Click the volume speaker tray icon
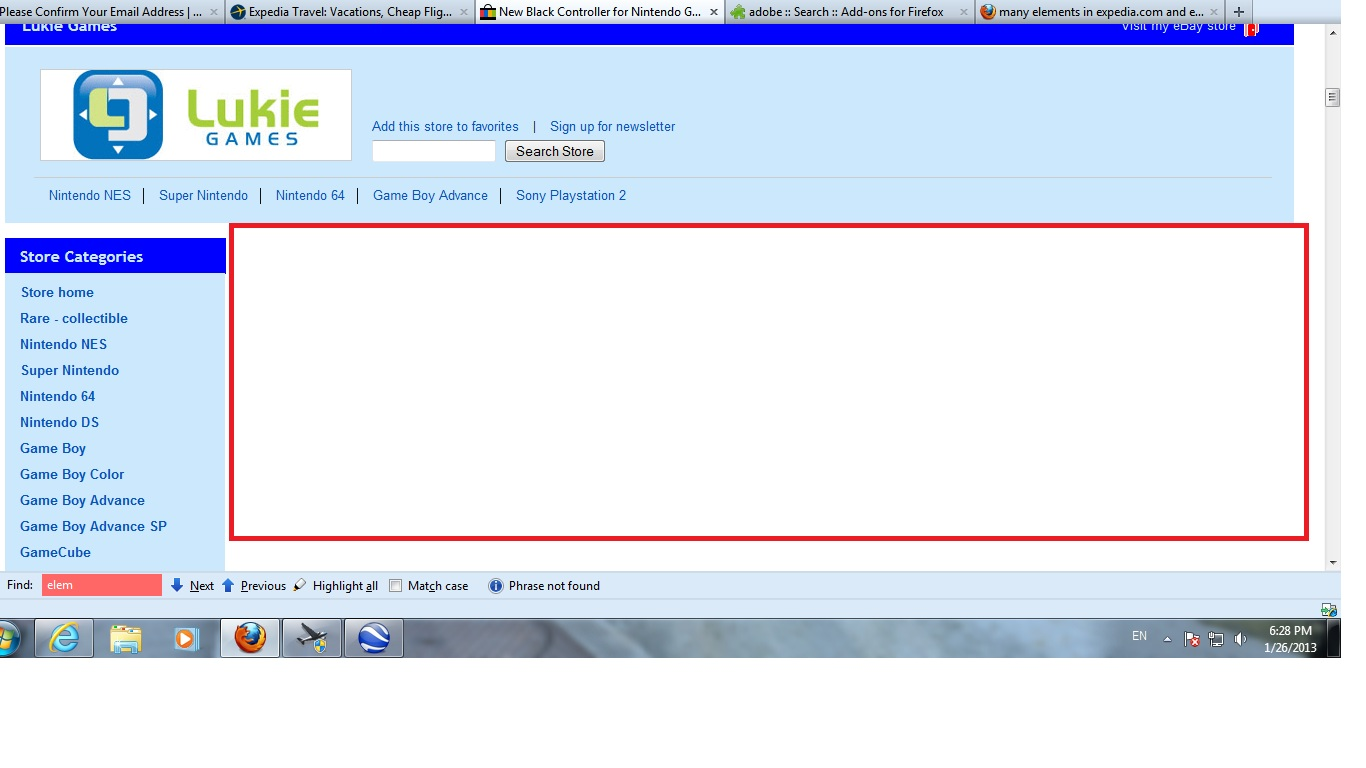 pos(1240,639)
